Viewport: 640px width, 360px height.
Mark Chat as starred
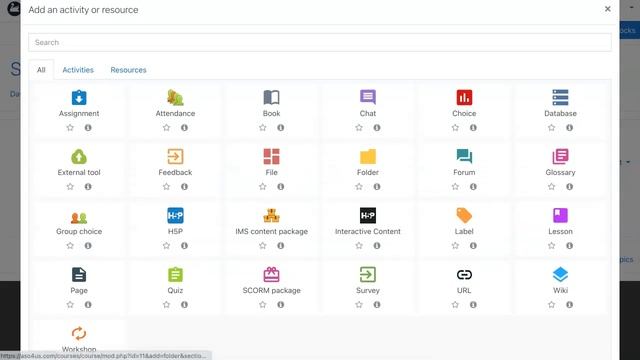[x=359, y=128]
